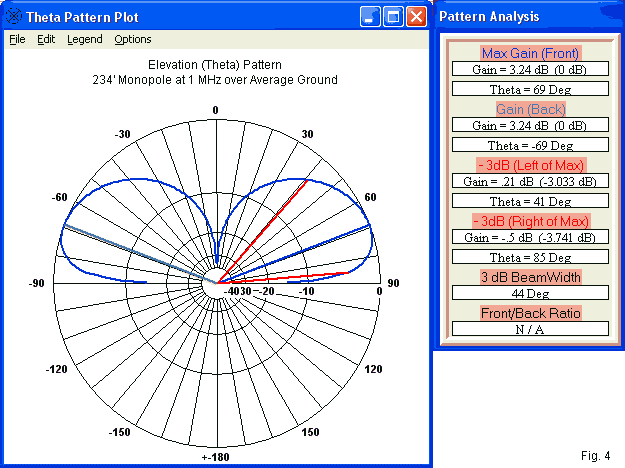Screen dimensions: 625x468
Task: Click the Theta = 69 Deg field
Action: [530, 88]
